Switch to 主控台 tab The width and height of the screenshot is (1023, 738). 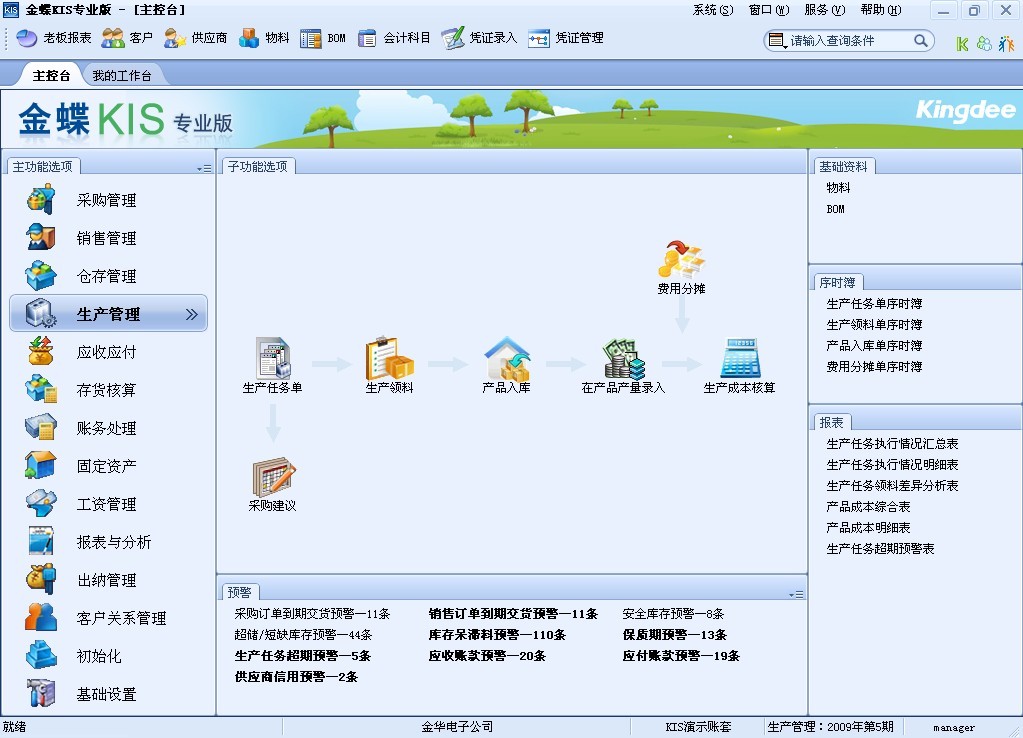[x=52, y=76]
